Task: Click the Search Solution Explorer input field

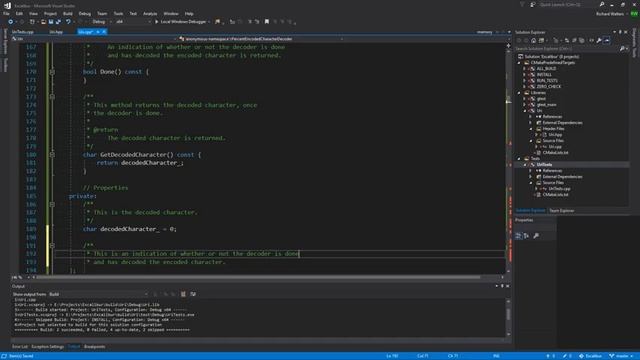Action: [567, 49]
